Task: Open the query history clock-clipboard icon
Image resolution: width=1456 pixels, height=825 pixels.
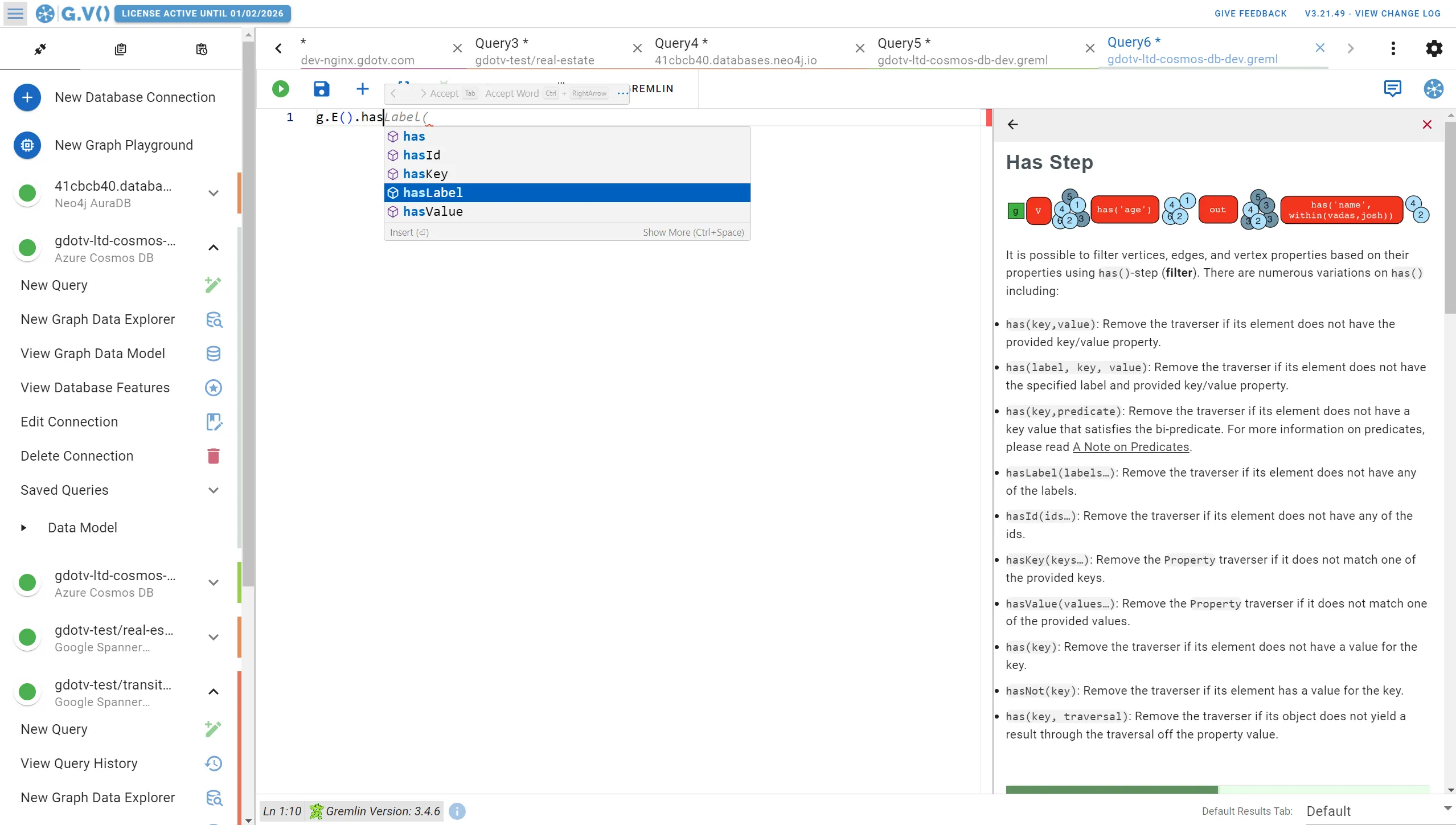Action: click(201, 50)
